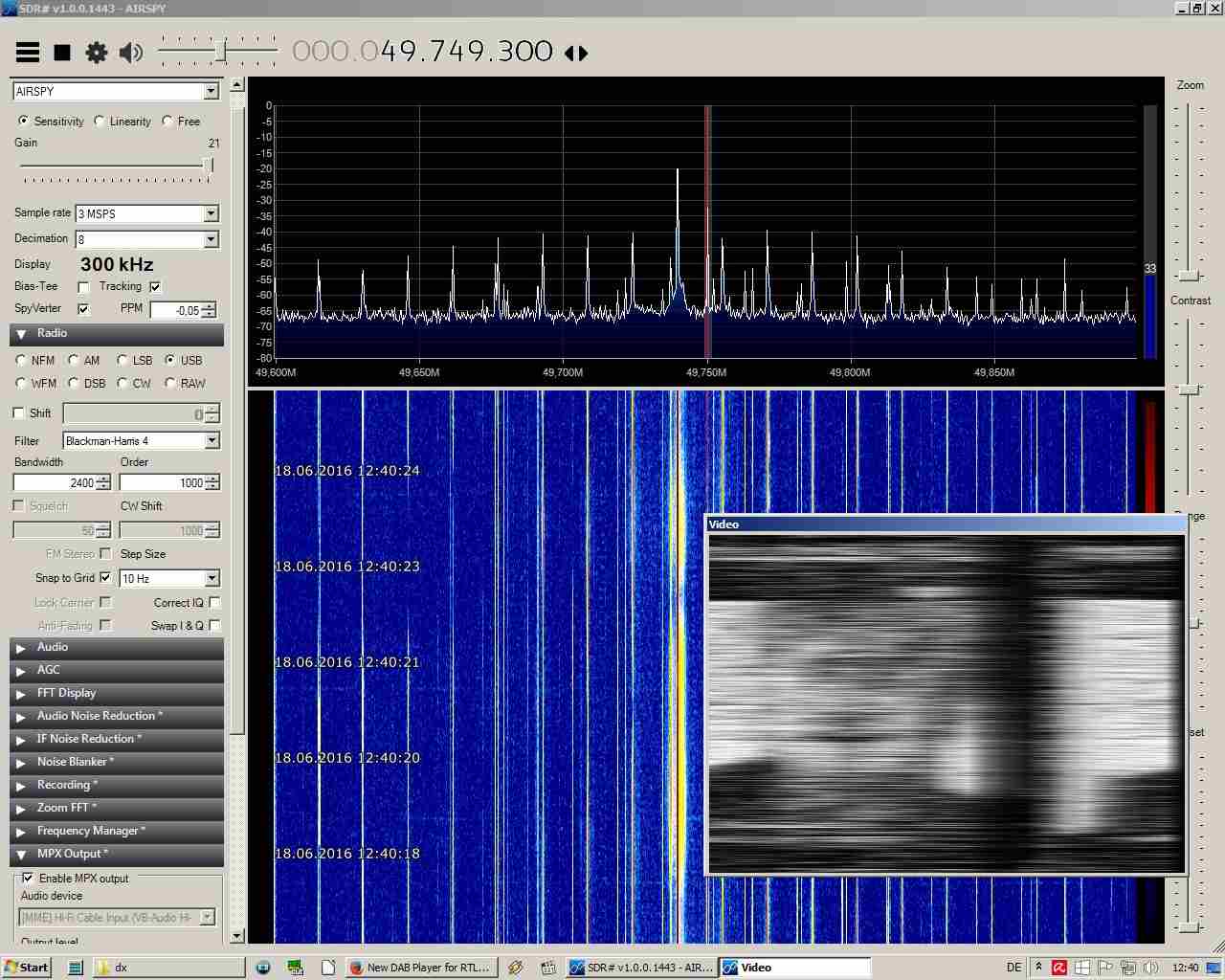Toggle the Tracking checkbox
The width and height of the screenshot is (1225, 980).
coord(155,287)
